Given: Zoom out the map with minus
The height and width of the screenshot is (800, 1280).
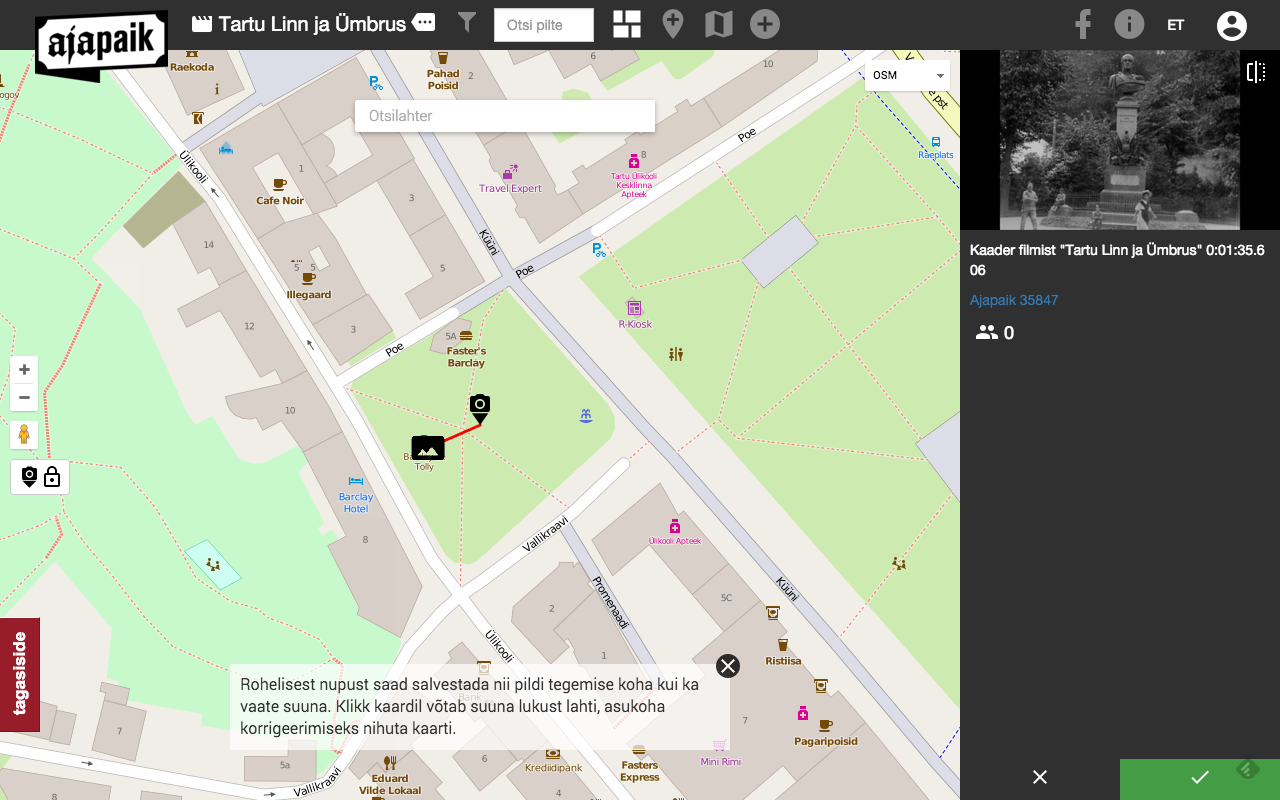Looking at the screenshot, I should pyautogui.click(x=25, y=398).
